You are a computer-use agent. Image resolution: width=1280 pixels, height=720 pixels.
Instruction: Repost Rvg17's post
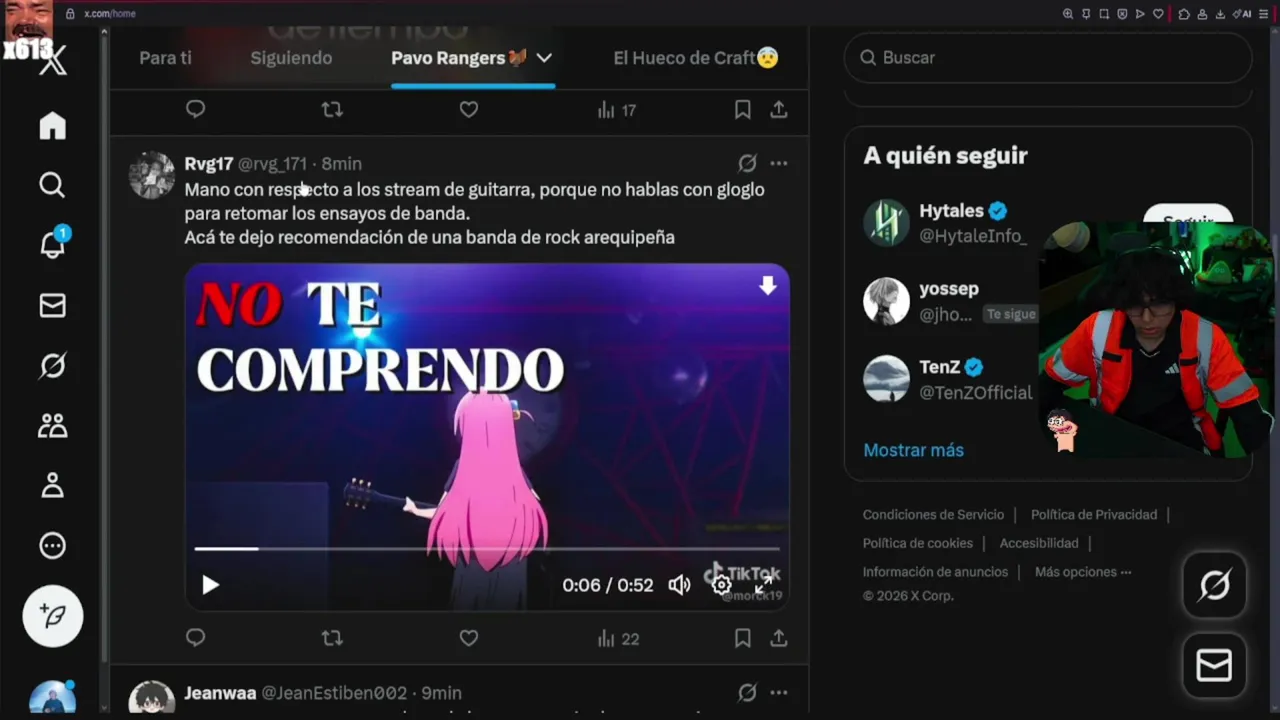coord(332,638)
